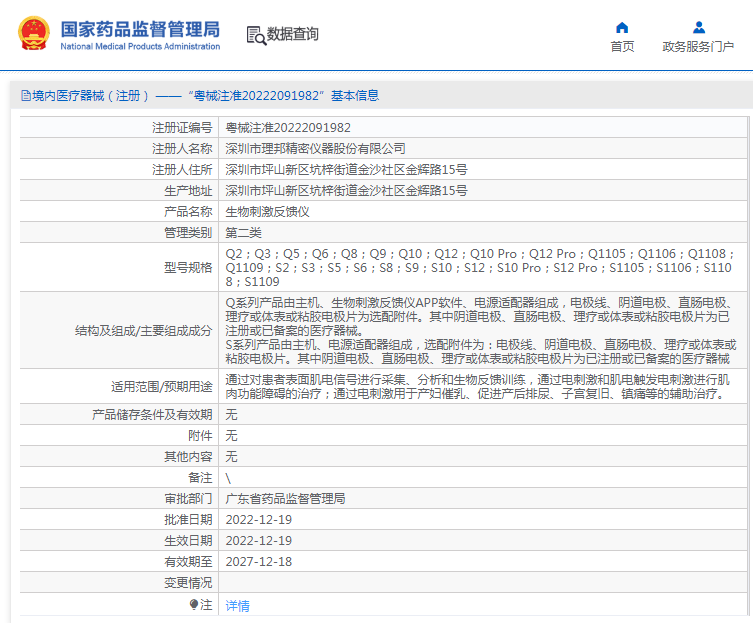This screenshot has height=623, width=753.
Task: Open the 数据查询 search icon
Action: point(256,36)
